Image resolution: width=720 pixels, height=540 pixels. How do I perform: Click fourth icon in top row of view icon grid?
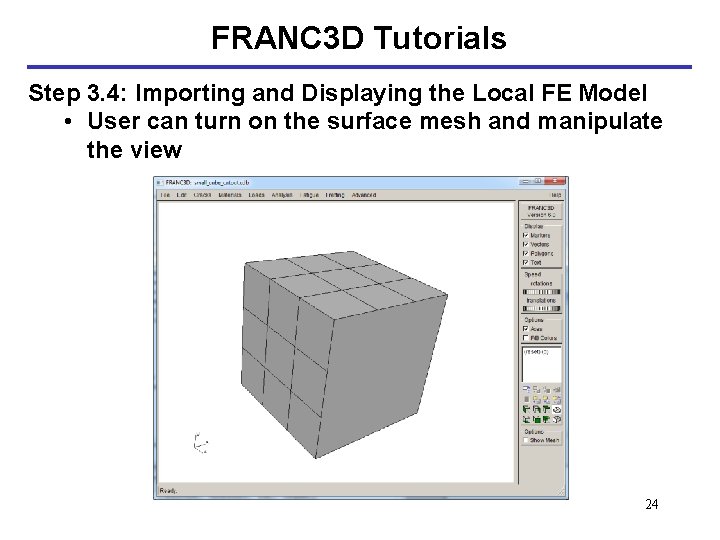557,389
